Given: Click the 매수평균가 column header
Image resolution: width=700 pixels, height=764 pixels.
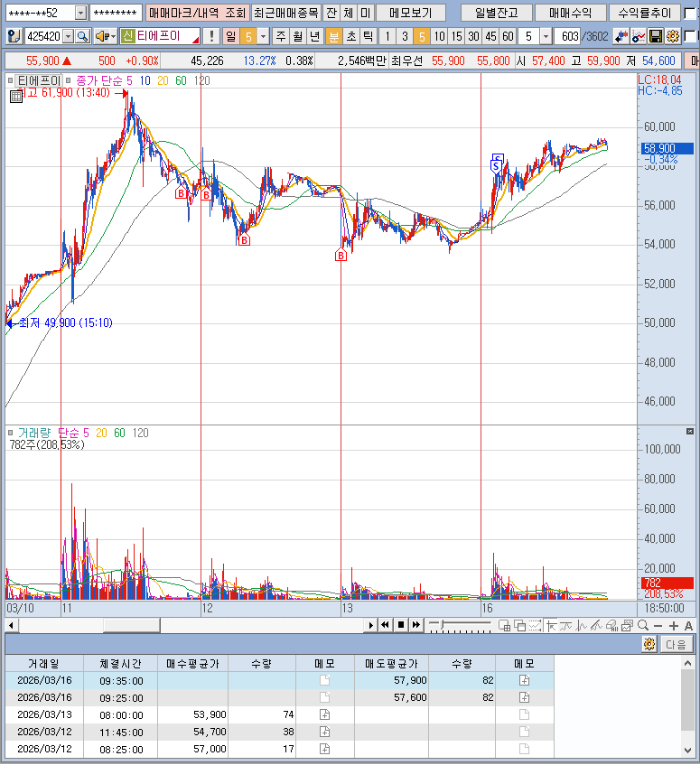Looking at the screenshot, I should [193, 664].
